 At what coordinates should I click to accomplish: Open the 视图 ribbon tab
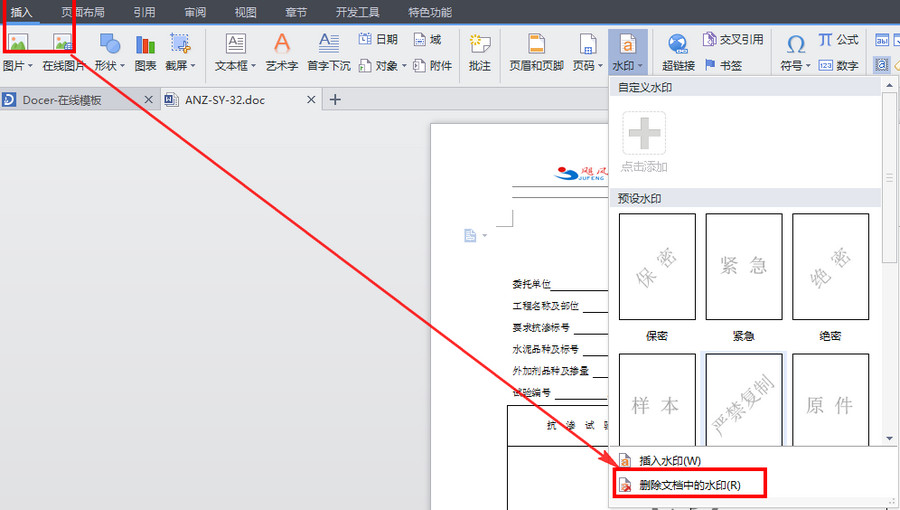tap(245, 12)
